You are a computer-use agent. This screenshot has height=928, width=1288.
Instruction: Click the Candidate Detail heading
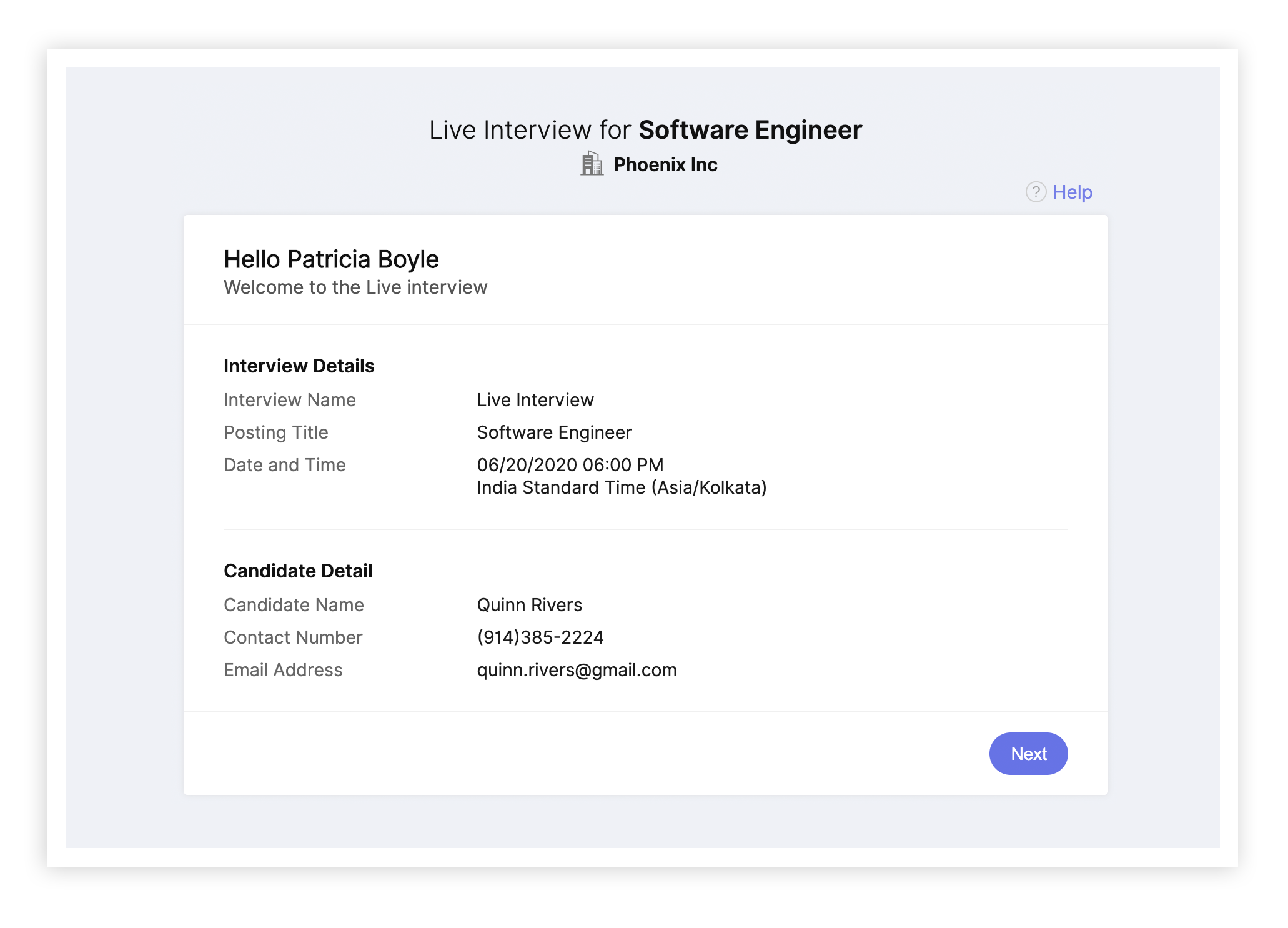(297, 571)
